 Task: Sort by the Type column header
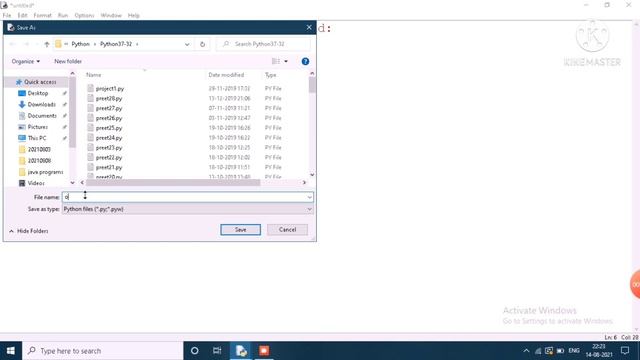[x=271, y=75]
